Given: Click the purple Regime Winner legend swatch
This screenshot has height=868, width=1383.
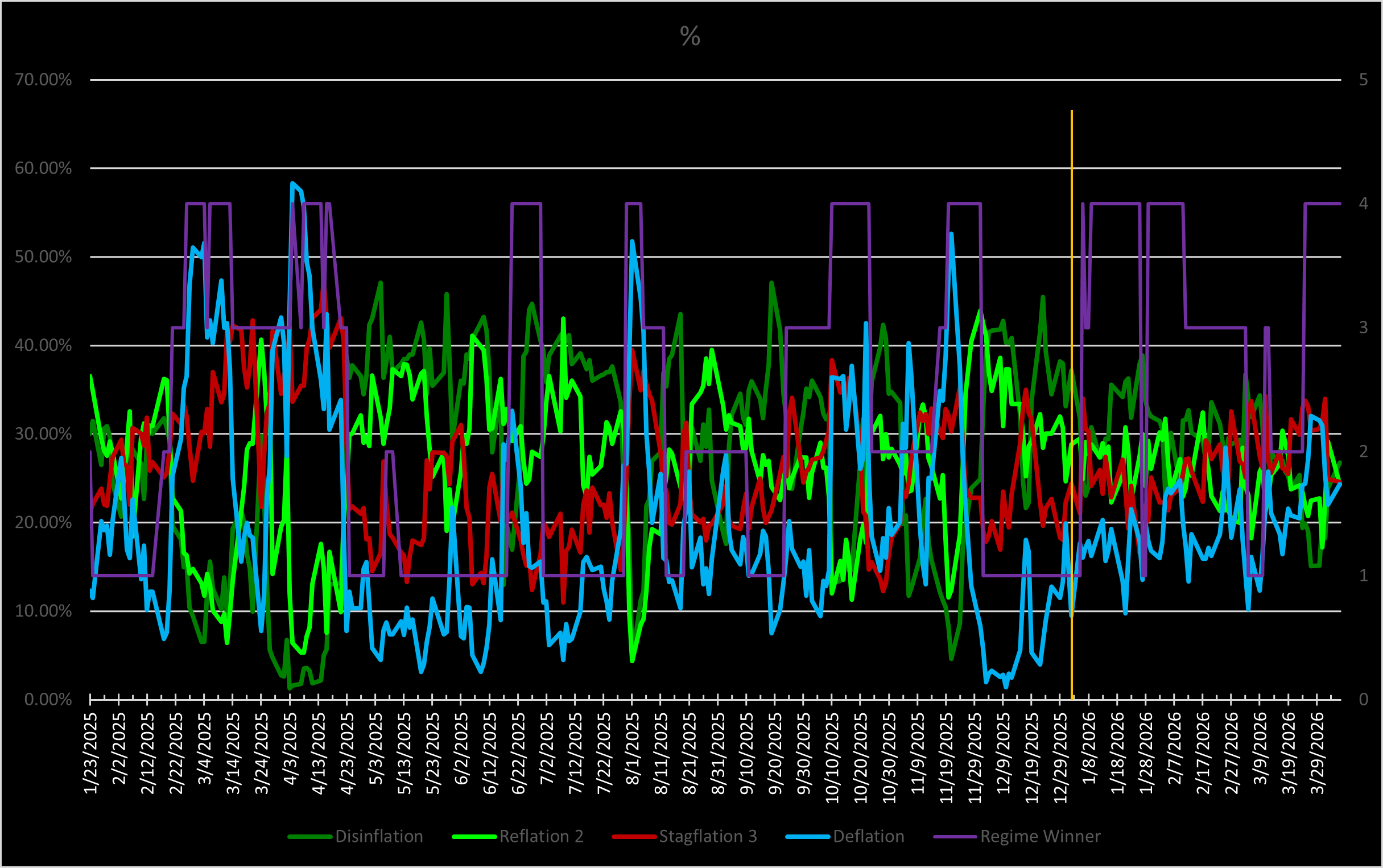Looking at the screenshot, I should [955, 837].
